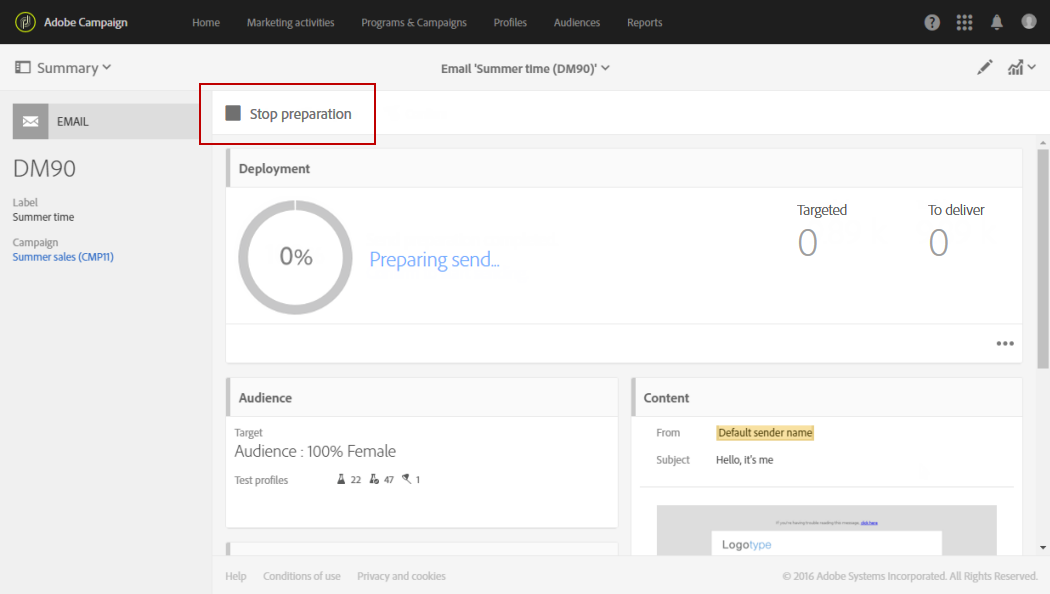Show notifications bell
The height and width of the screenshot is (594, 1050).
[996, 23]
